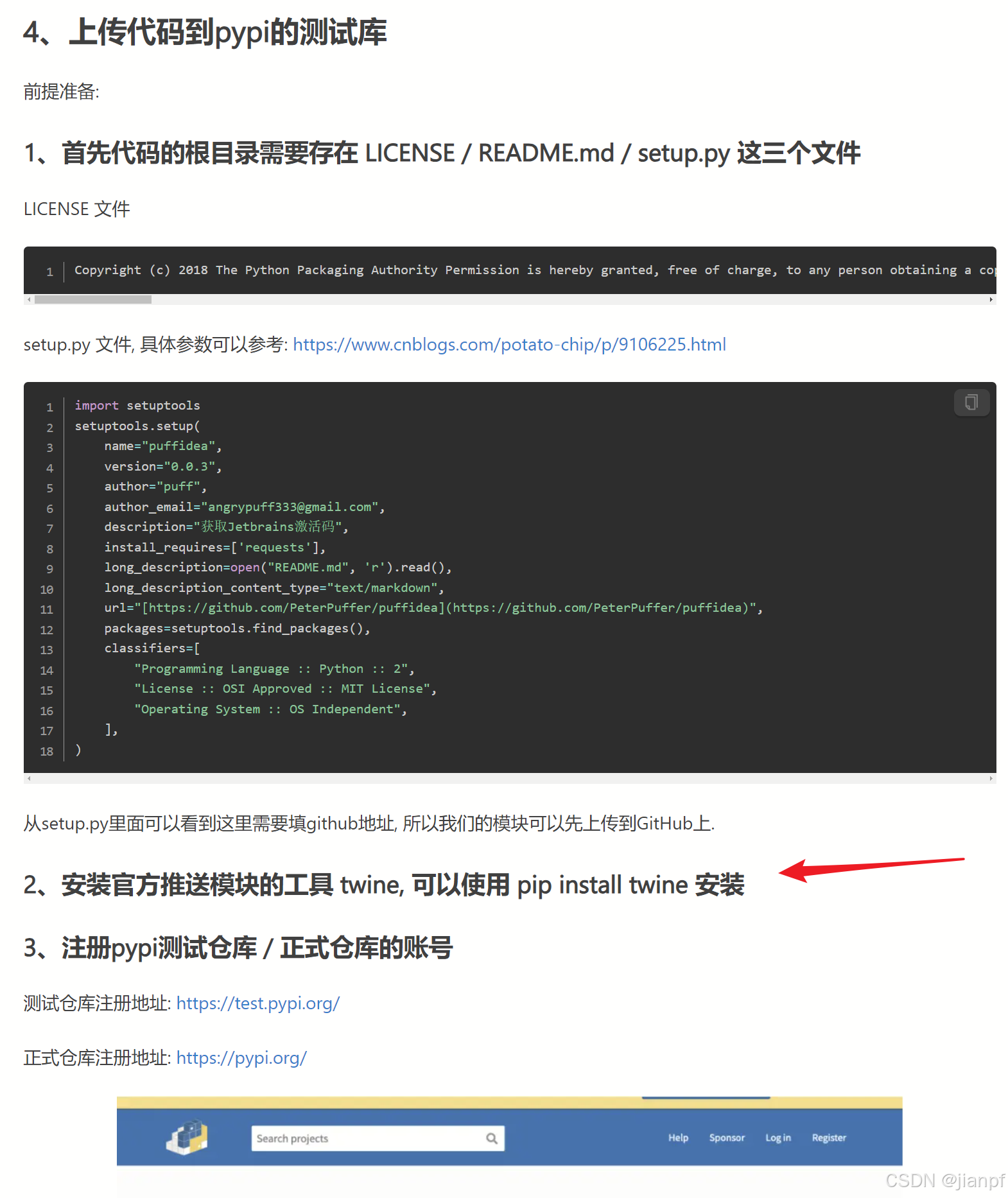Click the LICENSE code scrollbar left arrow
The width and height of the screenshot is (1008, 1198).
point(29,299)
